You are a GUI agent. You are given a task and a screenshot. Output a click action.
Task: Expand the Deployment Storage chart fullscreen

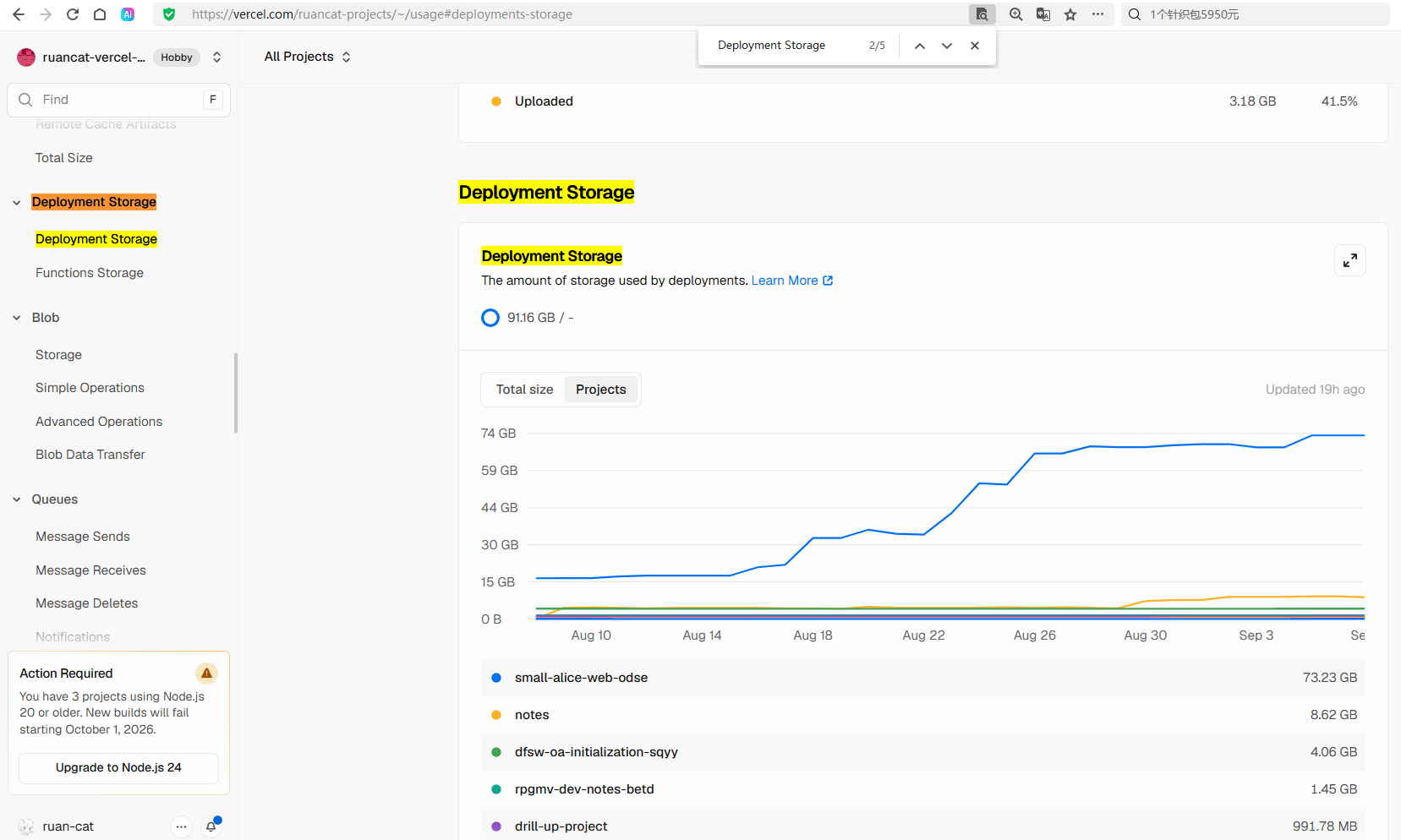point(1350,260)
